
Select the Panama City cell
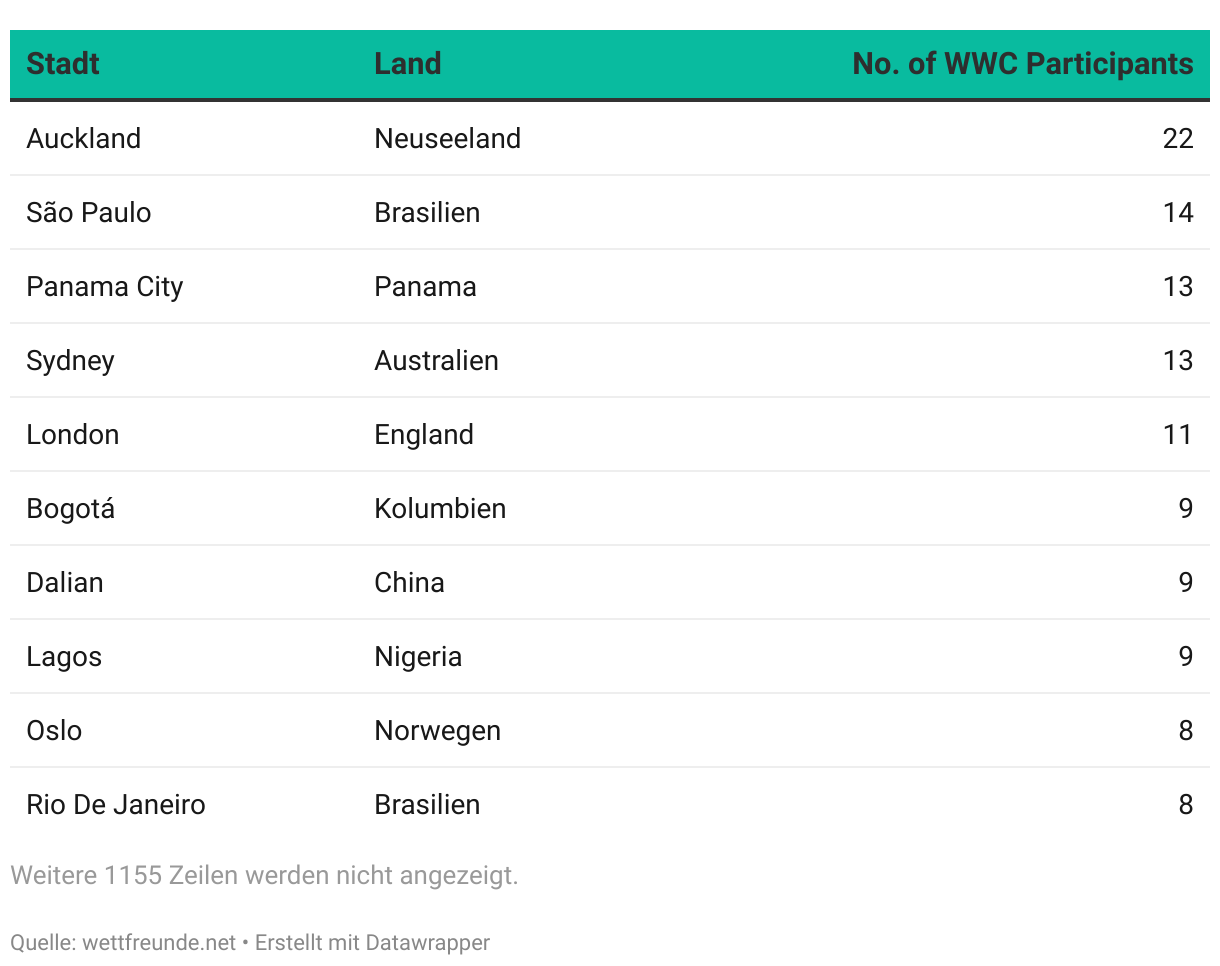(105, 287)
